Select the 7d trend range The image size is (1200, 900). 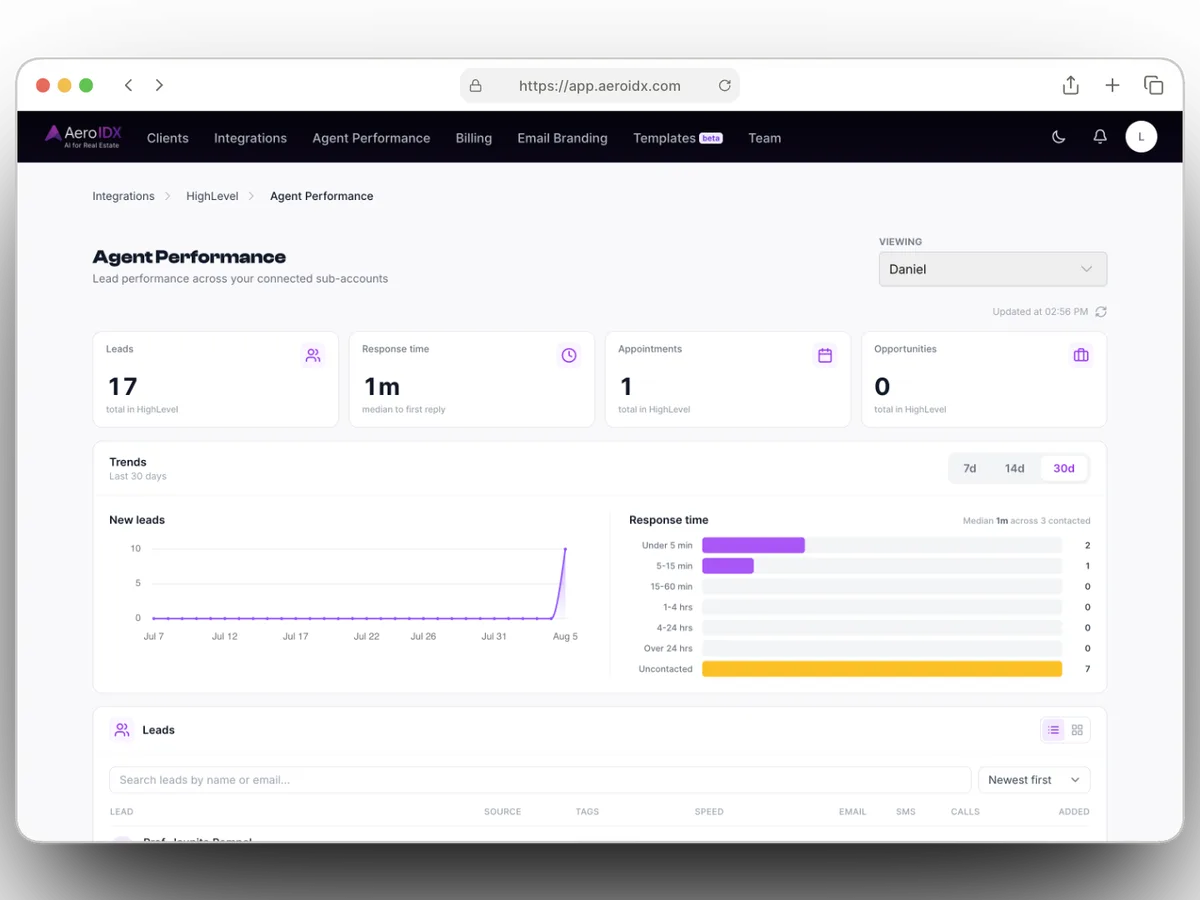(x=970, y=468)
